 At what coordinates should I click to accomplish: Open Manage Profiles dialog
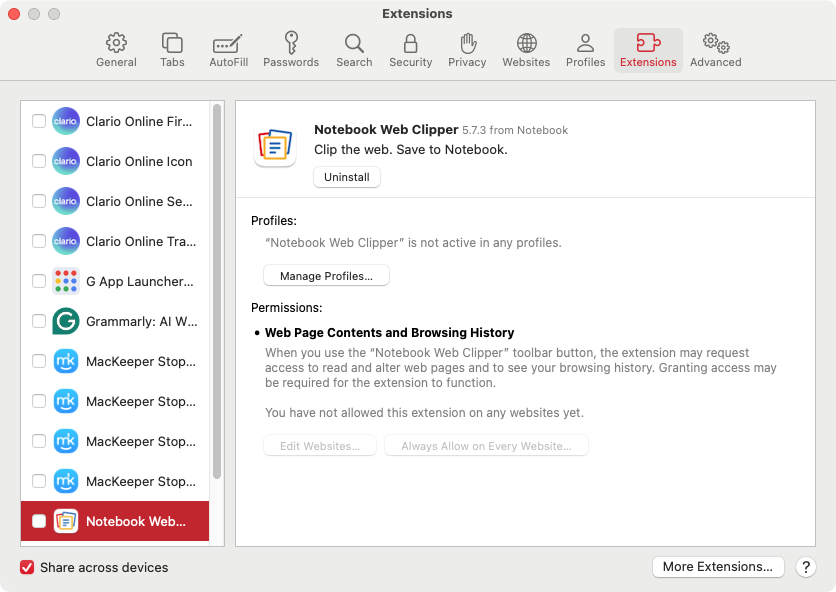pos(325,275)
